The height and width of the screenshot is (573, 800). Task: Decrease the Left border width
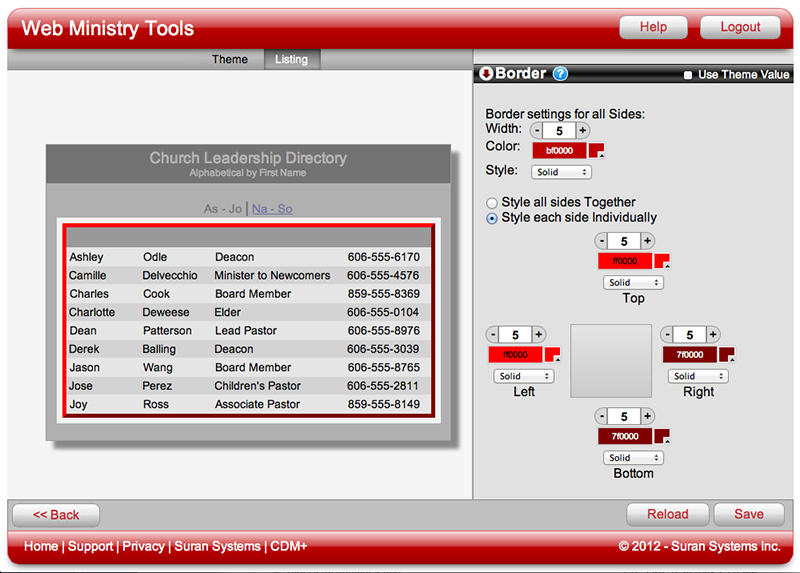(493, 334)
